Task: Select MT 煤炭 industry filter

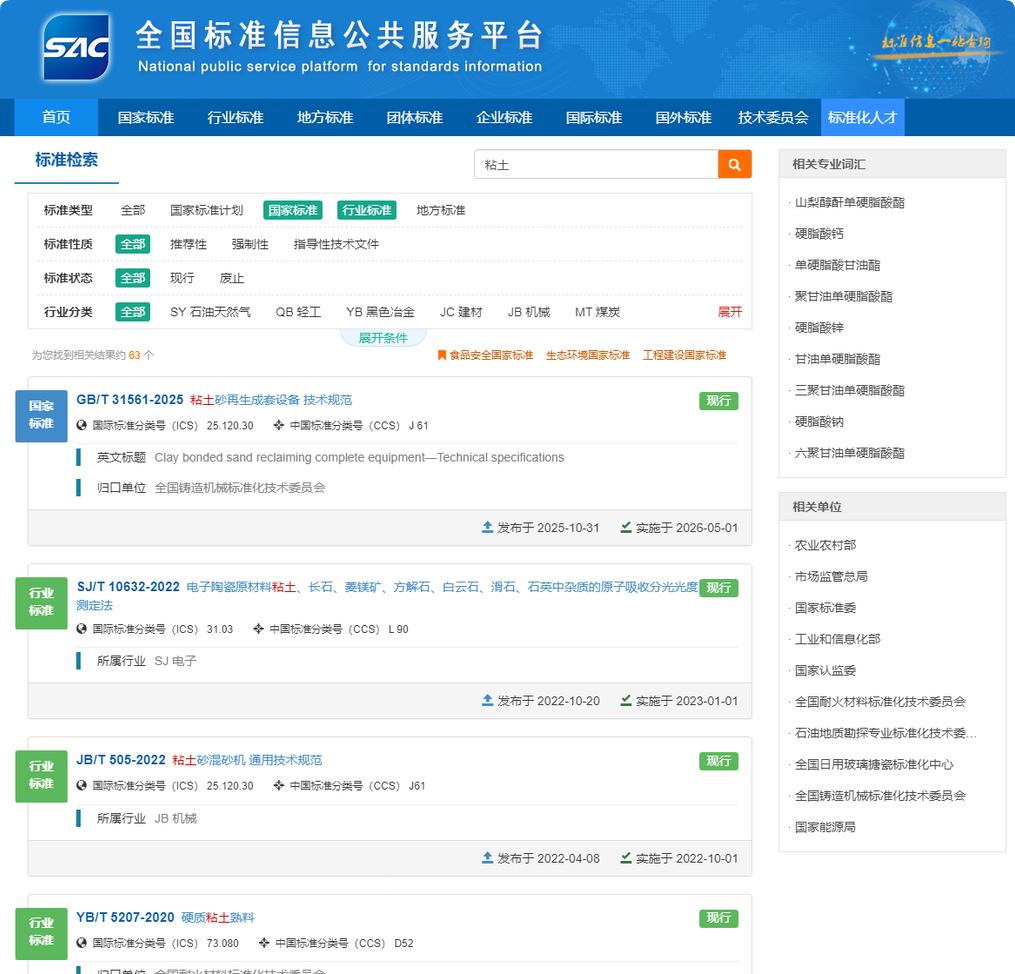Action: [597, 312]
